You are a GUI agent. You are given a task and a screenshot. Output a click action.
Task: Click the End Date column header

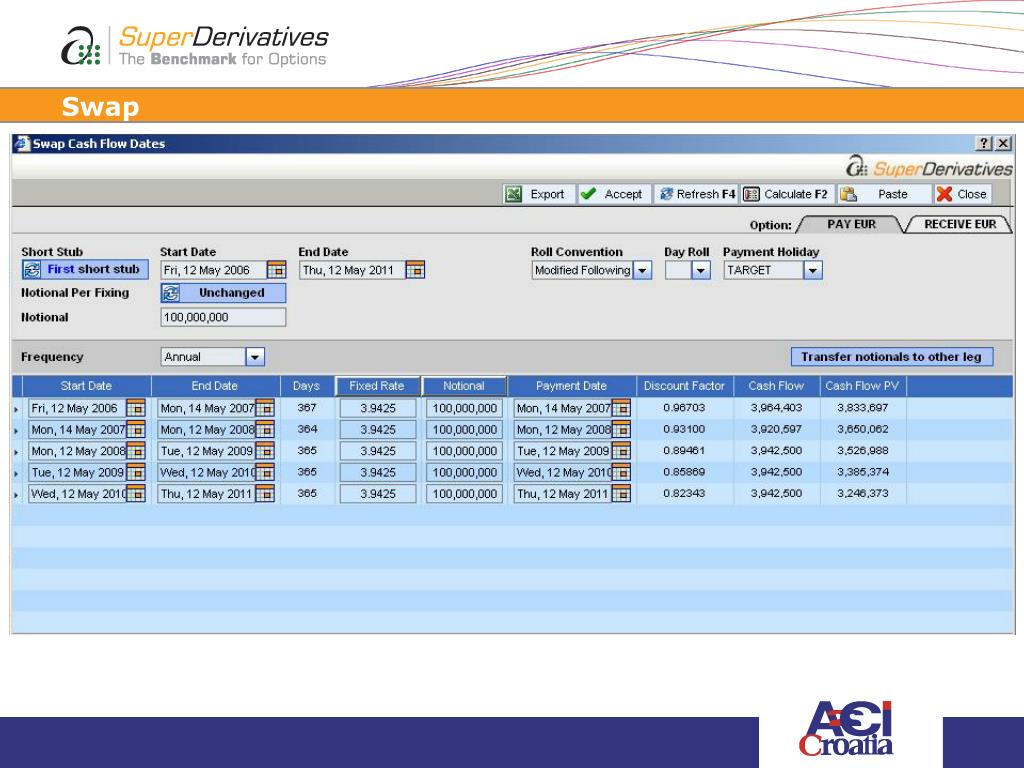click(215, 386)
